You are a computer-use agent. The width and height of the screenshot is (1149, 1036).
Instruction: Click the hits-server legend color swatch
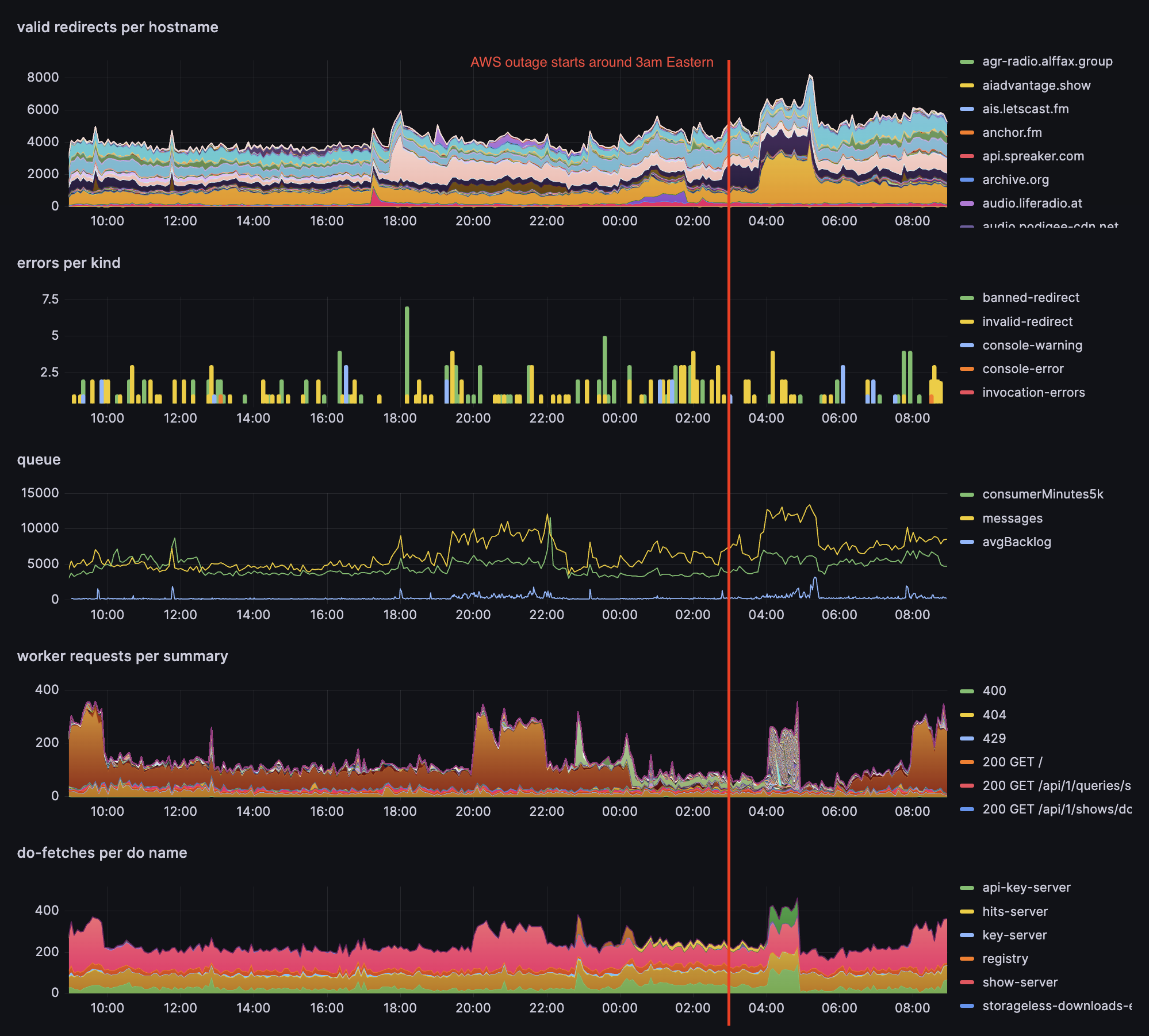[967, 912]
